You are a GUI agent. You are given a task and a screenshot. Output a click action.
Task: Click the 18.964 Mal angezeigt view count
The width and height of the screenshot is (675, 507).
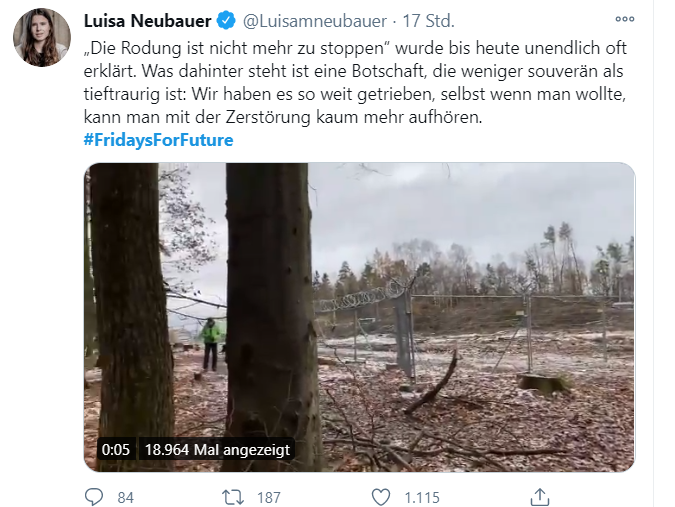click(x=217, y=449)
